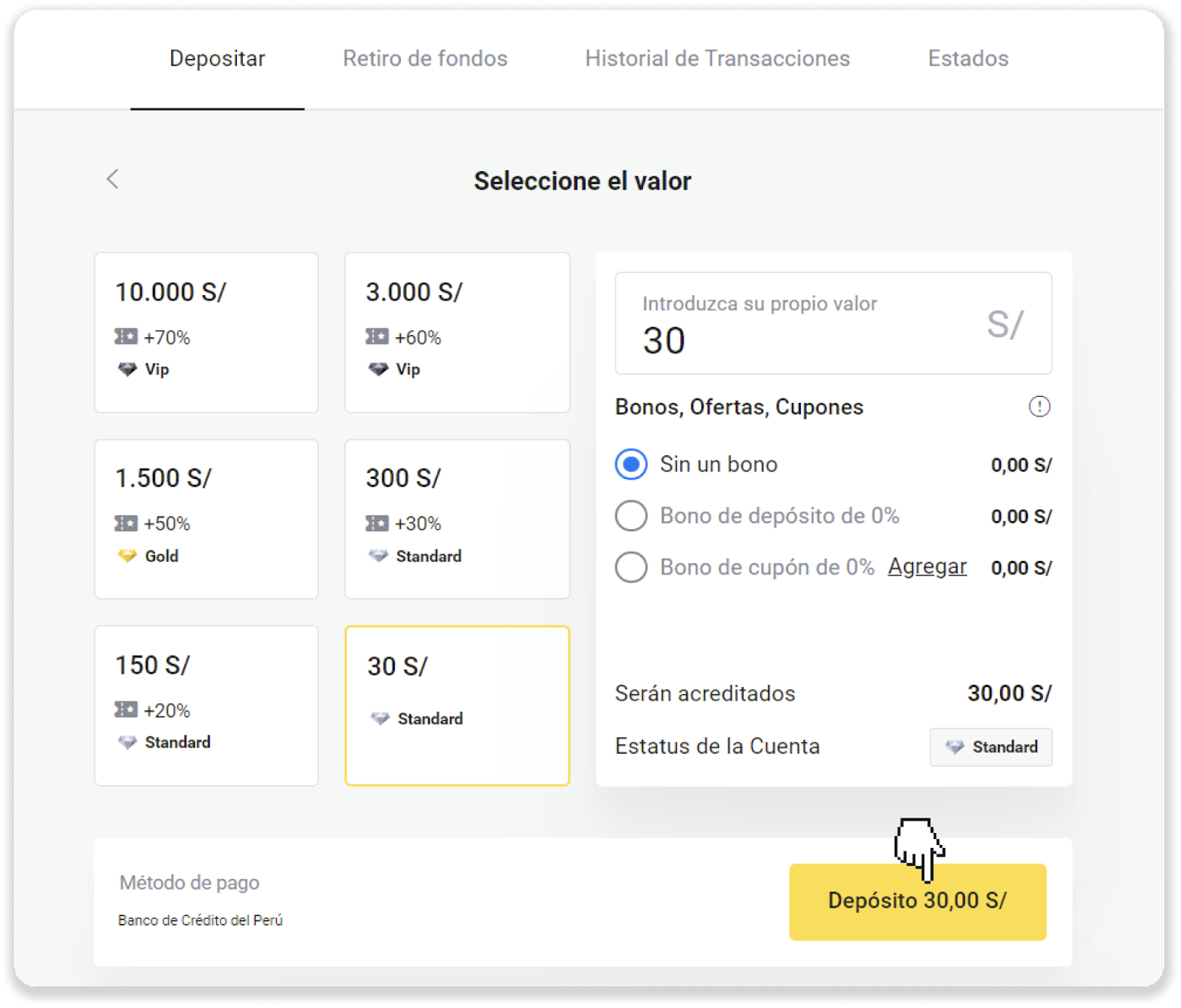The image size is (1181, 1008).
Task: Click the bonus ticket icon next to +70%
Action: click(126, 336)
